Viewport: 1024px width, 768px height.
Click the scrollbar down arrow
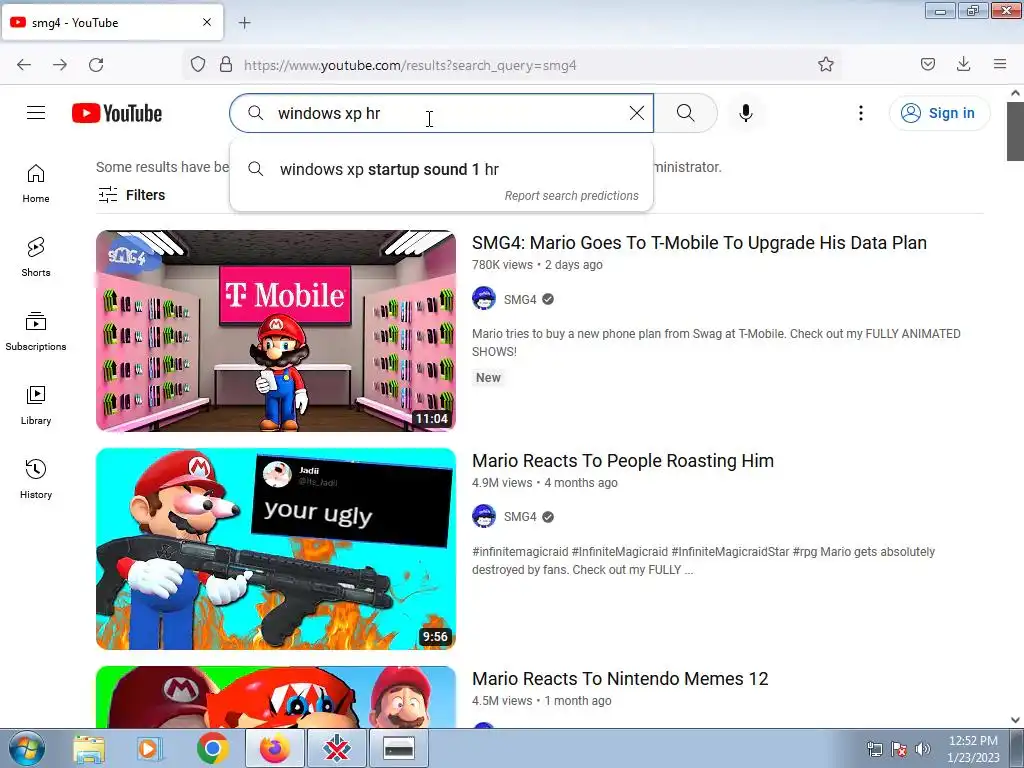1015,720
